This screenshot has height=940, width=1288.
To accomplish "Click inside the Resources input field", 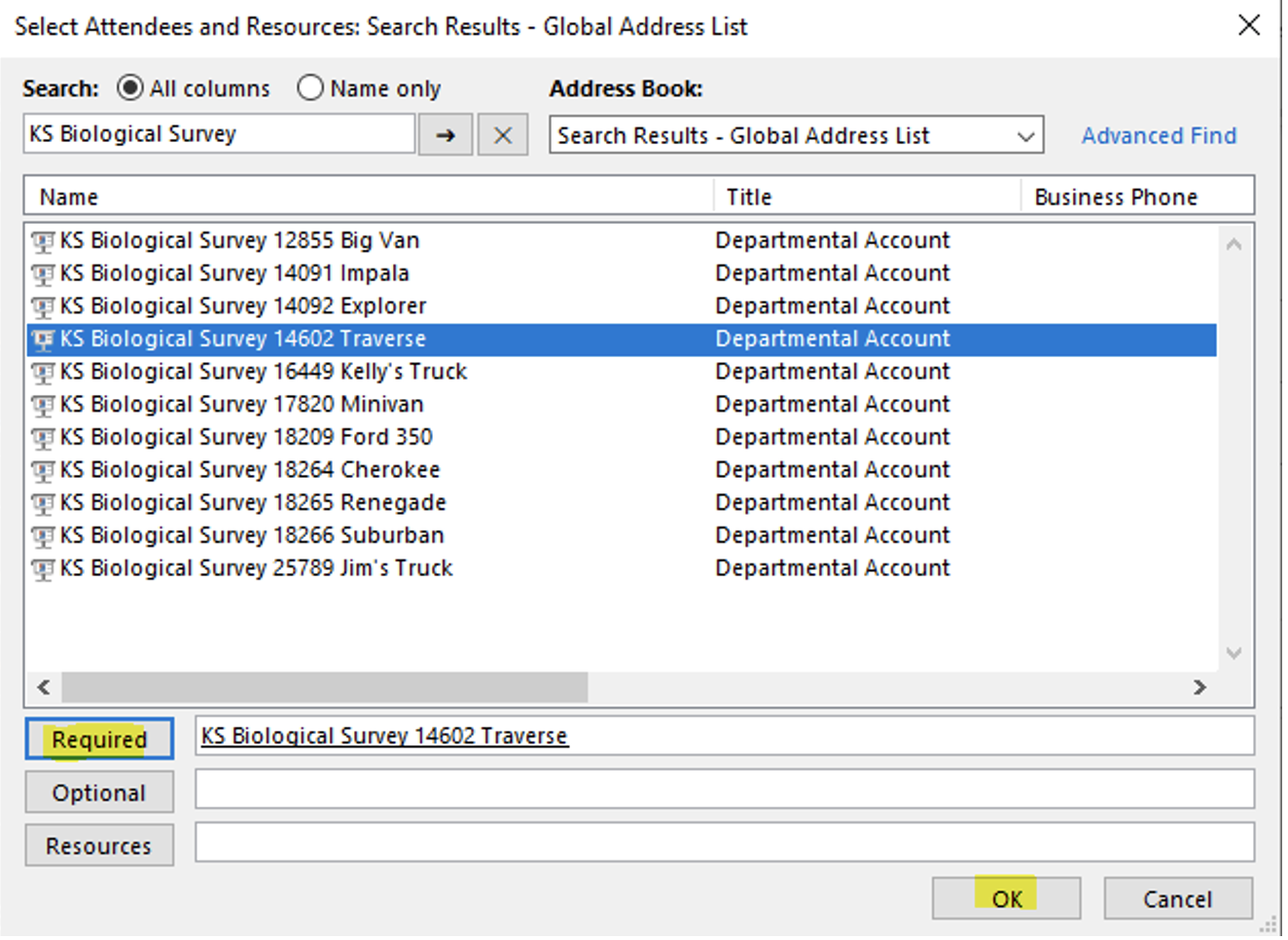I will [724, 843].
